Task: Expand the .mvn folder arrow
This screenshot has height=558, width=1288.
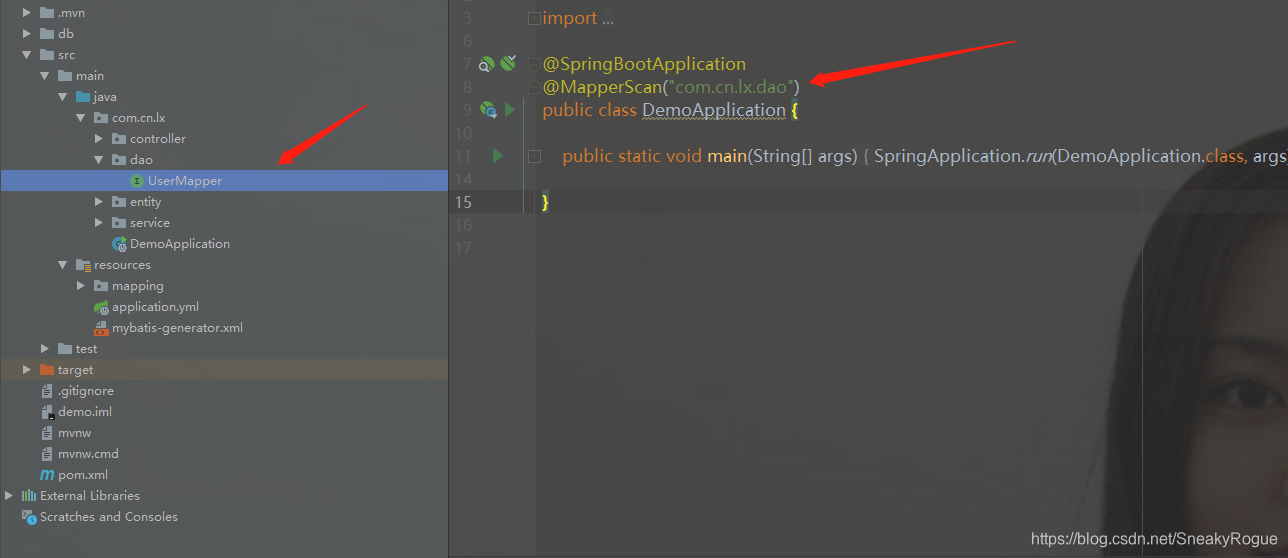Action: click(x=27, y=13)
